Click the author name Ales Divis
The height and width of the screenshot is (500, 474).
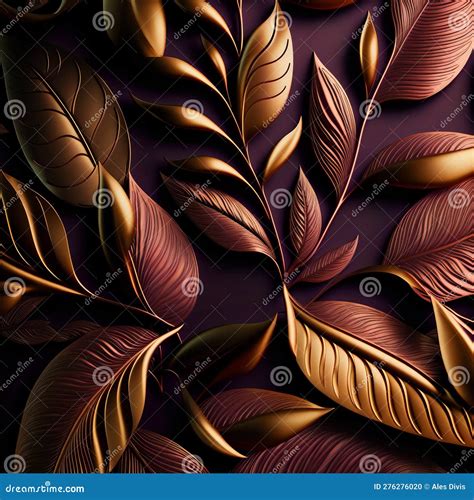[x=448, y=487]
